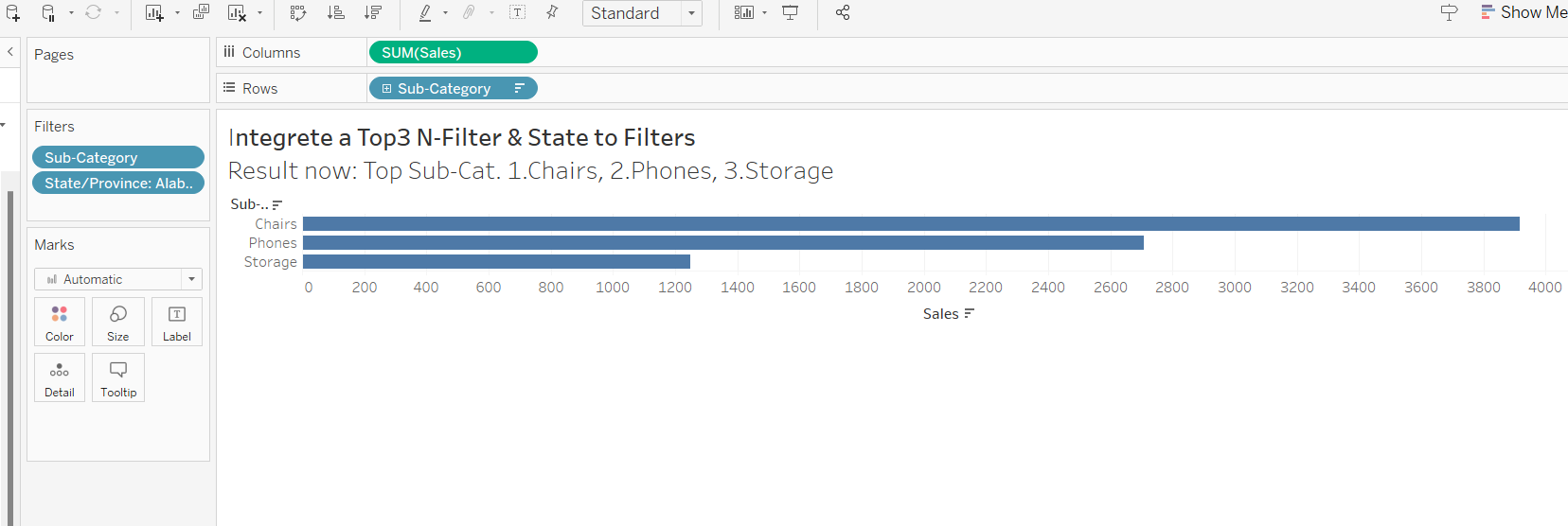Toggle the Fix Axes pin icon
Image resolution: width=1568 pixels, height=526 pixels.
[552, 13]
